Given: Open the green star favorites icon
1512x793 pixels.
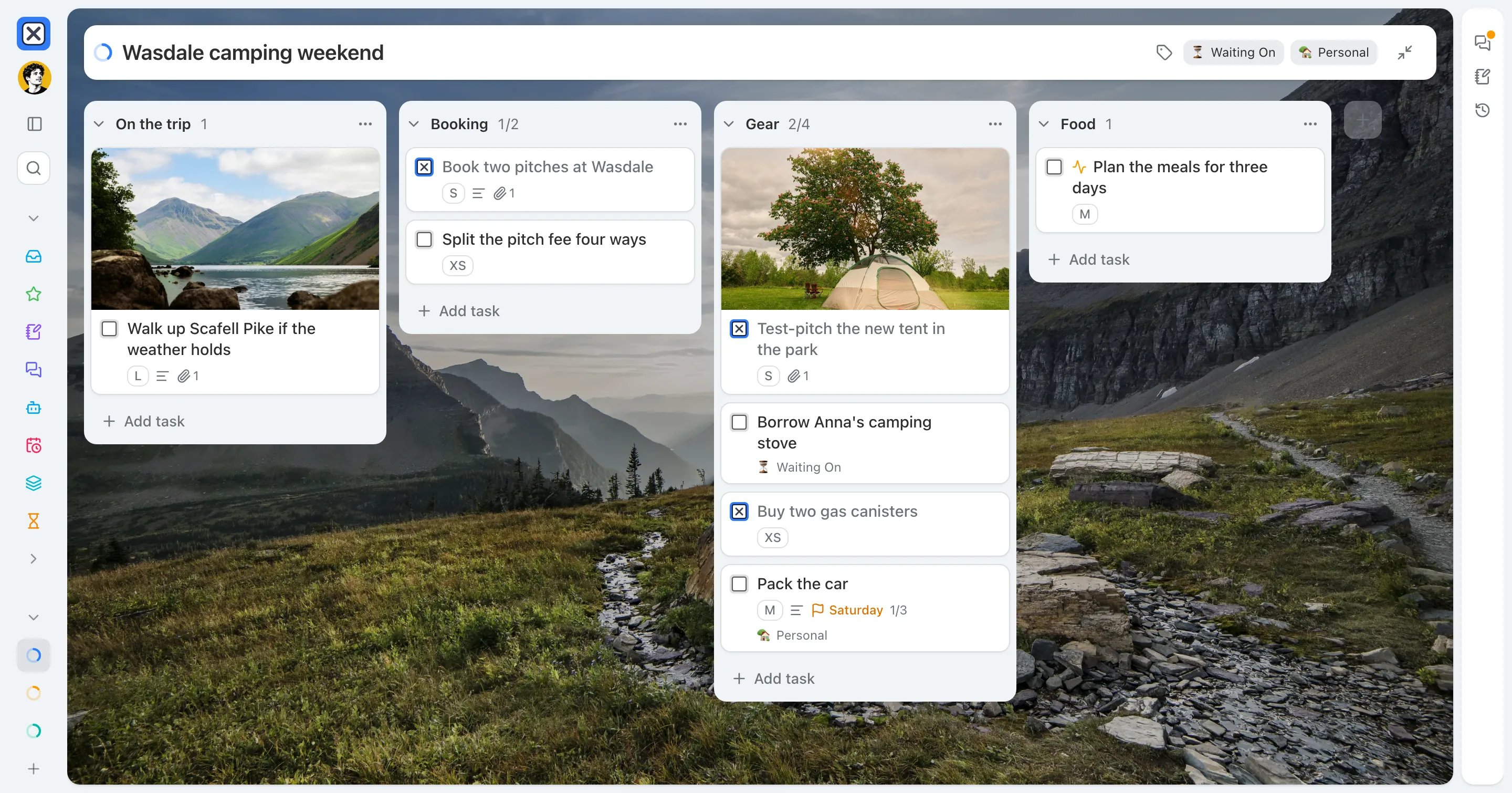Looking at the screenshot, I should point(34,294).
